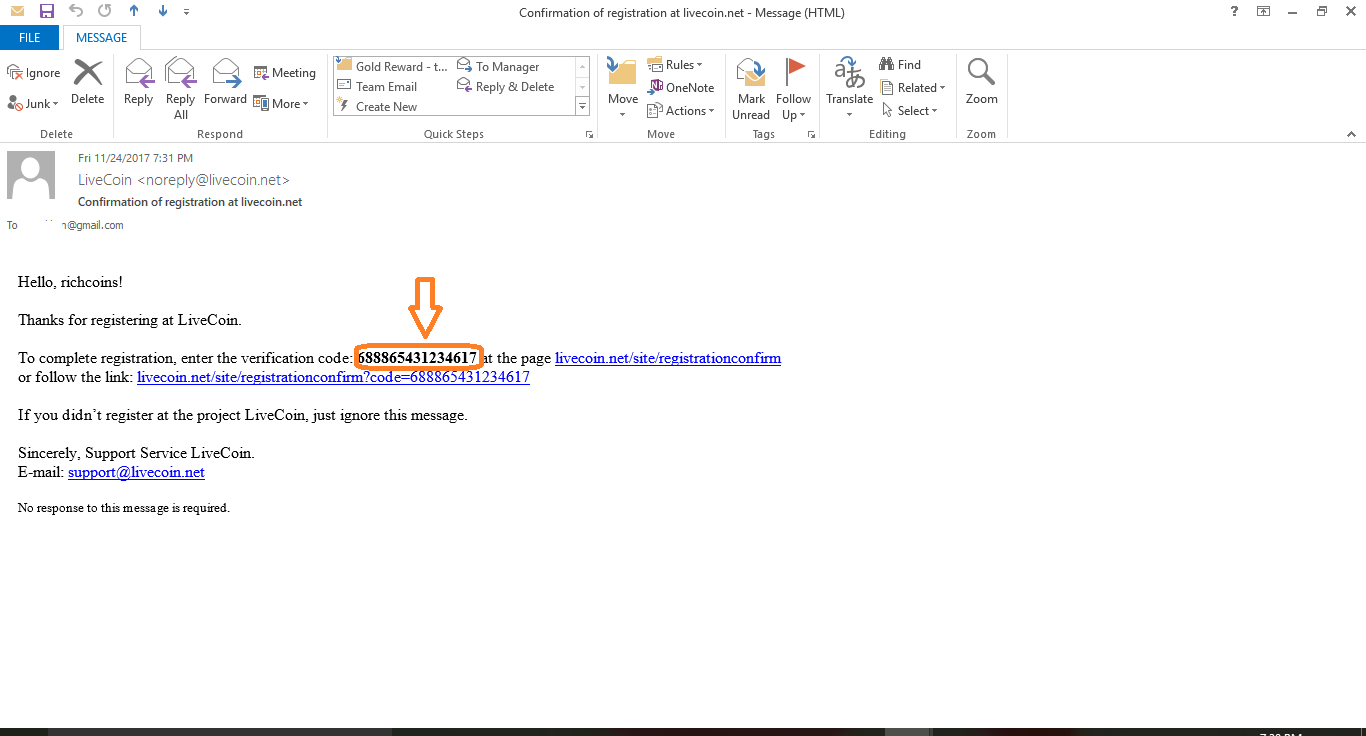
Task: Open the FILE tab
Action: [x=30, y=38]
